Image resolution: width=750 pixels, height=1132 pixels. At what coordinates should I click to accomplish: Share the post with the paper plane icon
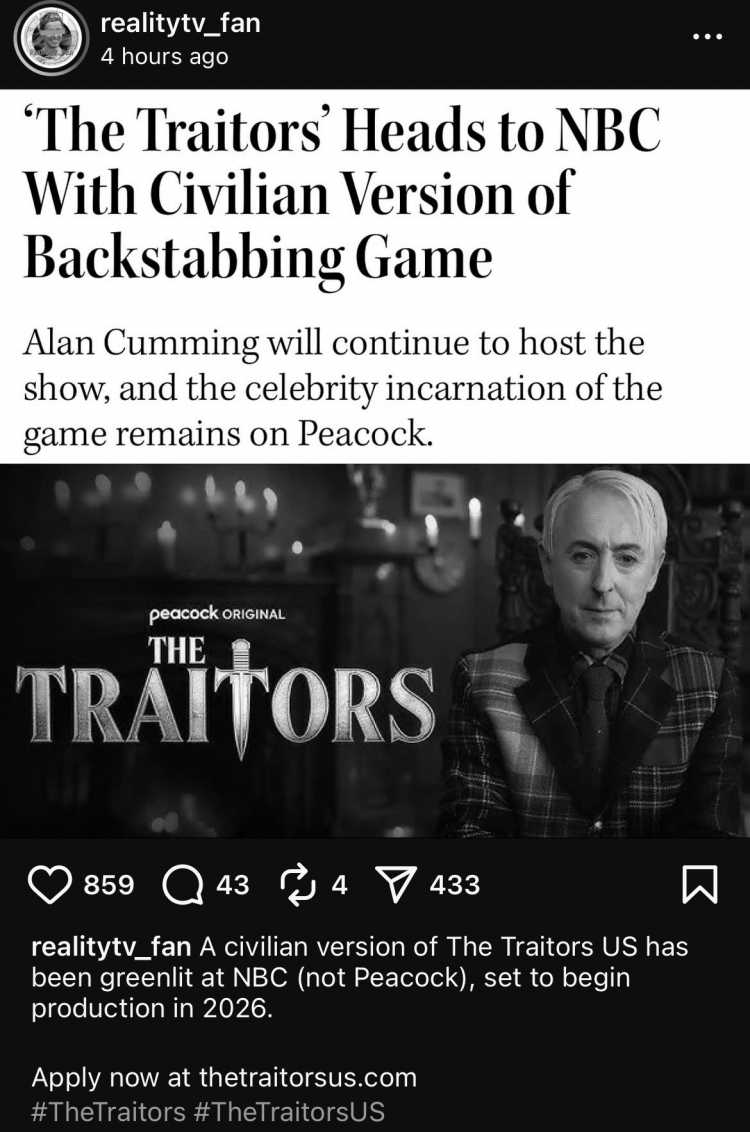pyautogui.click(x=396, y=885)
